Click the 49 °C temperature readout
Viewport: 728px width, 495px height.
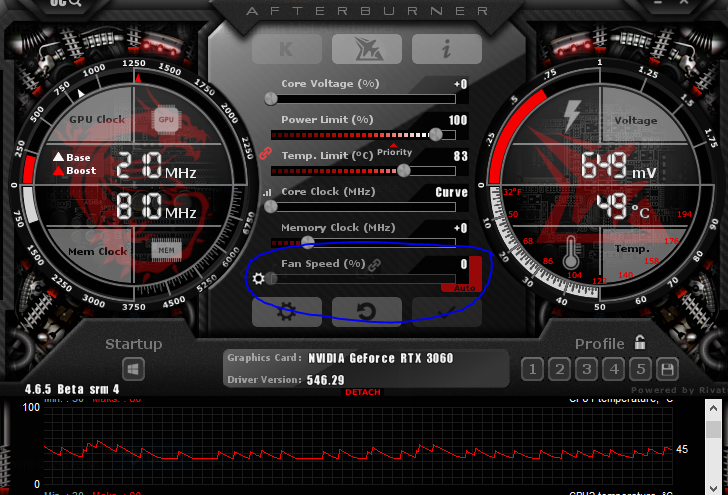click(623, 206)
